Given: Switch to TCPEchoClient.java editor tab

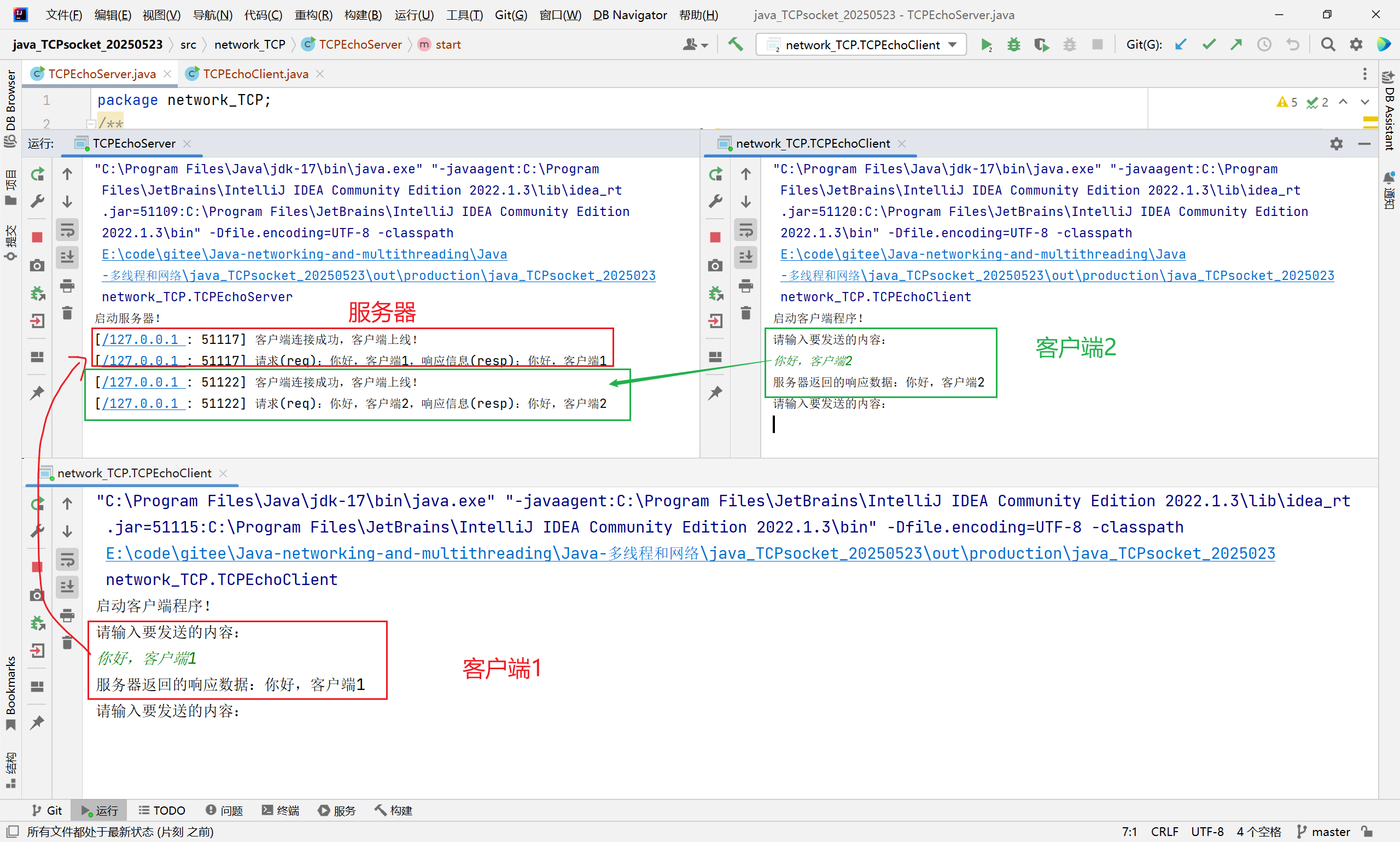Looking at the screenshot, I should [255, 74].
